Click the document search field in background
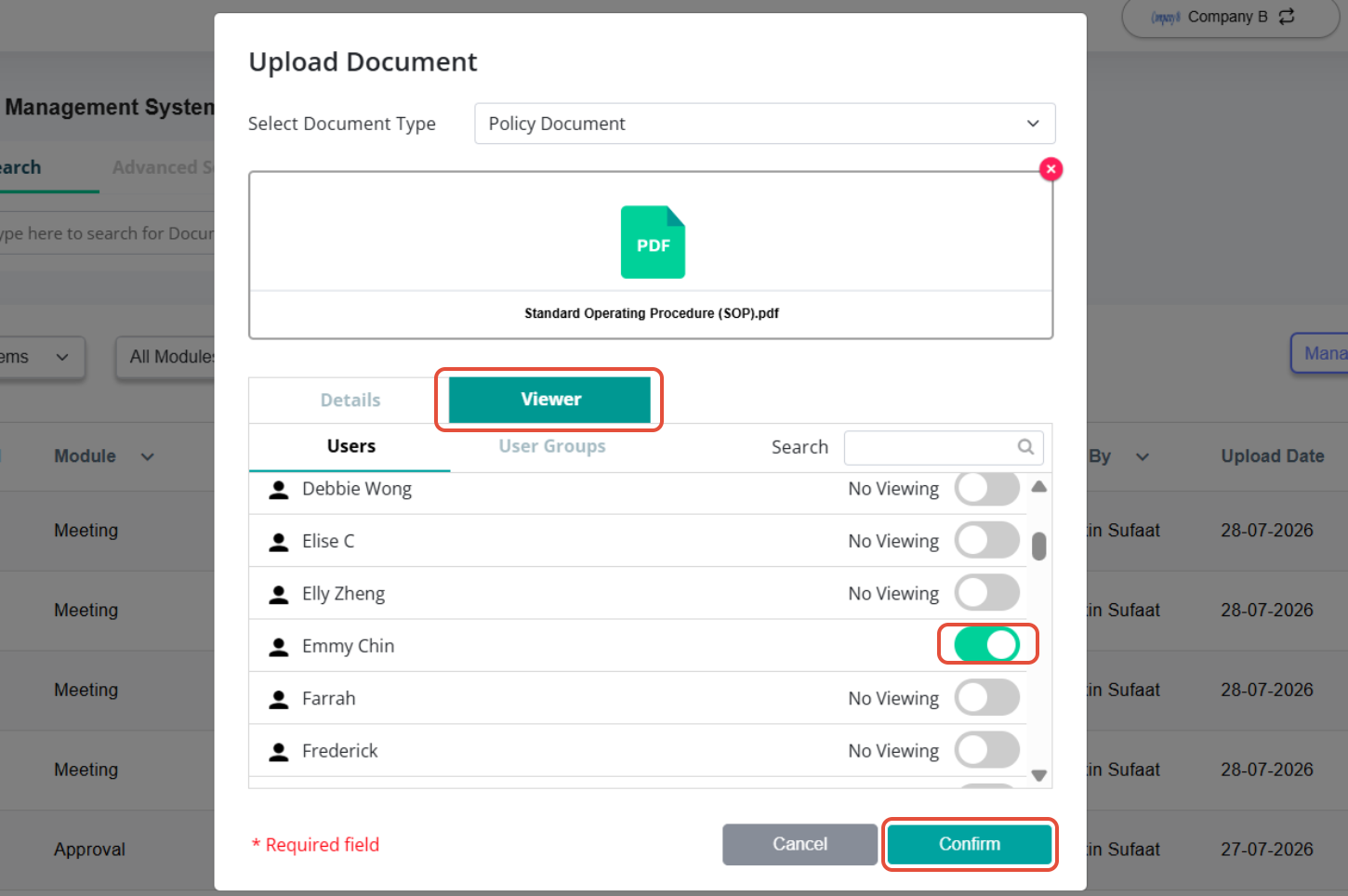 click(107, 233)
